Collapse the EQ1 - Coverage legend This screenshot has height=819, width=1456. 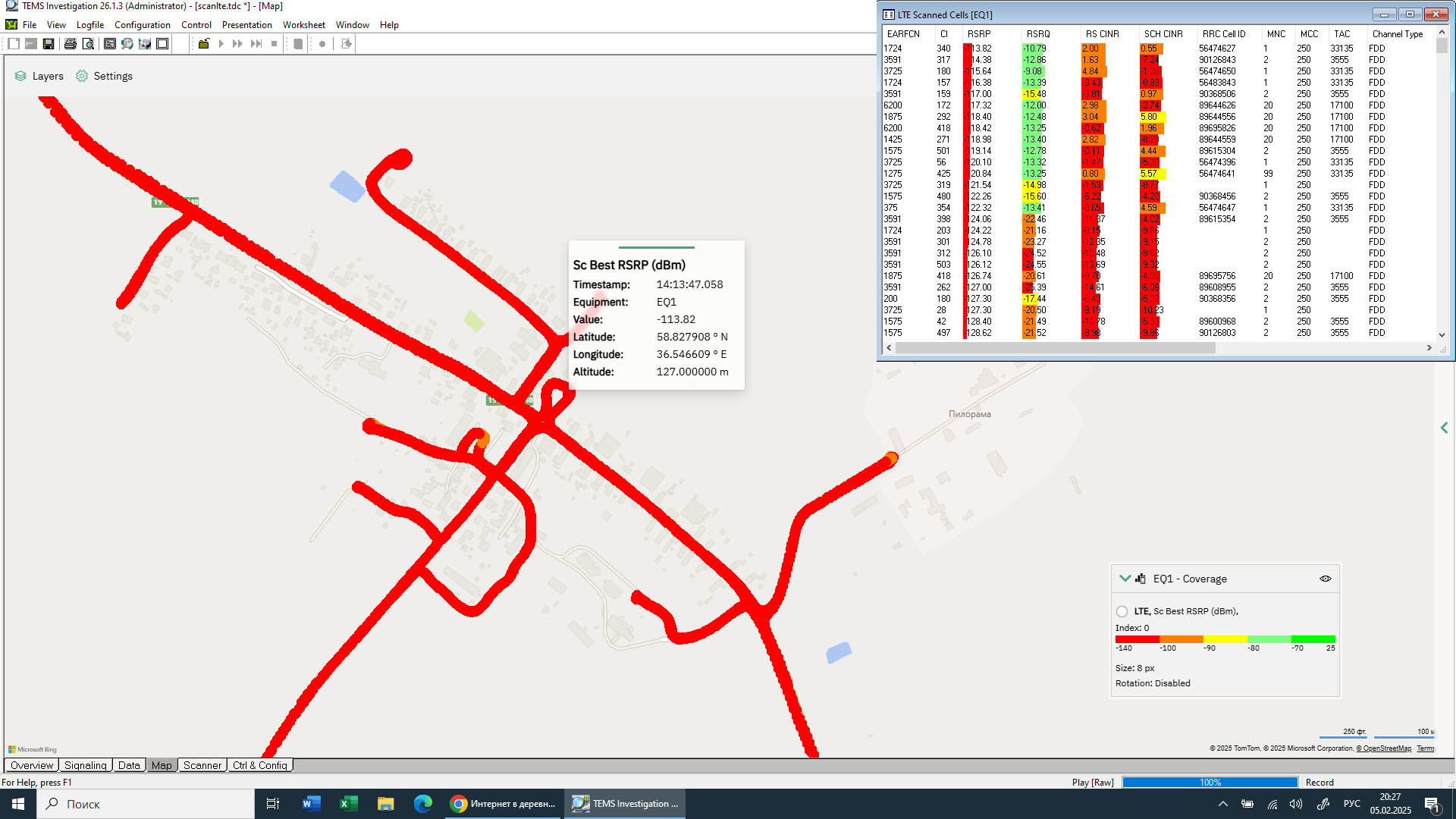pyautogui.click(x=1125, y=578)
